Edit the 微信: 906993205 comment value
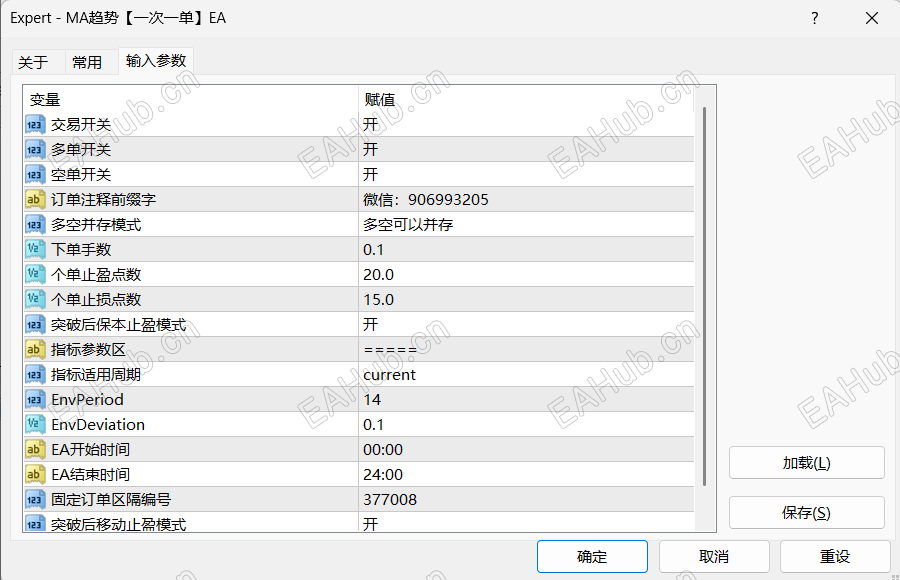This screenshot has height=580, width=900. click(x=526, y=199)
